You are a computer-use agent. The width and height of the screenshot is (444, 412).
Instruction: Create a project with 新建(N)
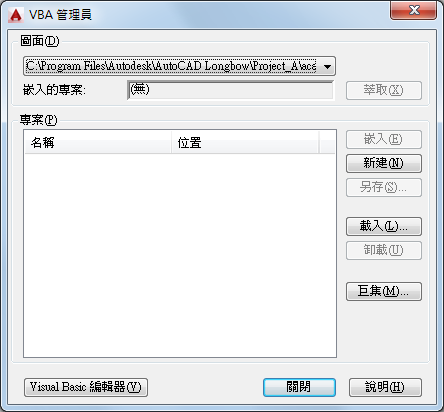[x=384, y=163]
